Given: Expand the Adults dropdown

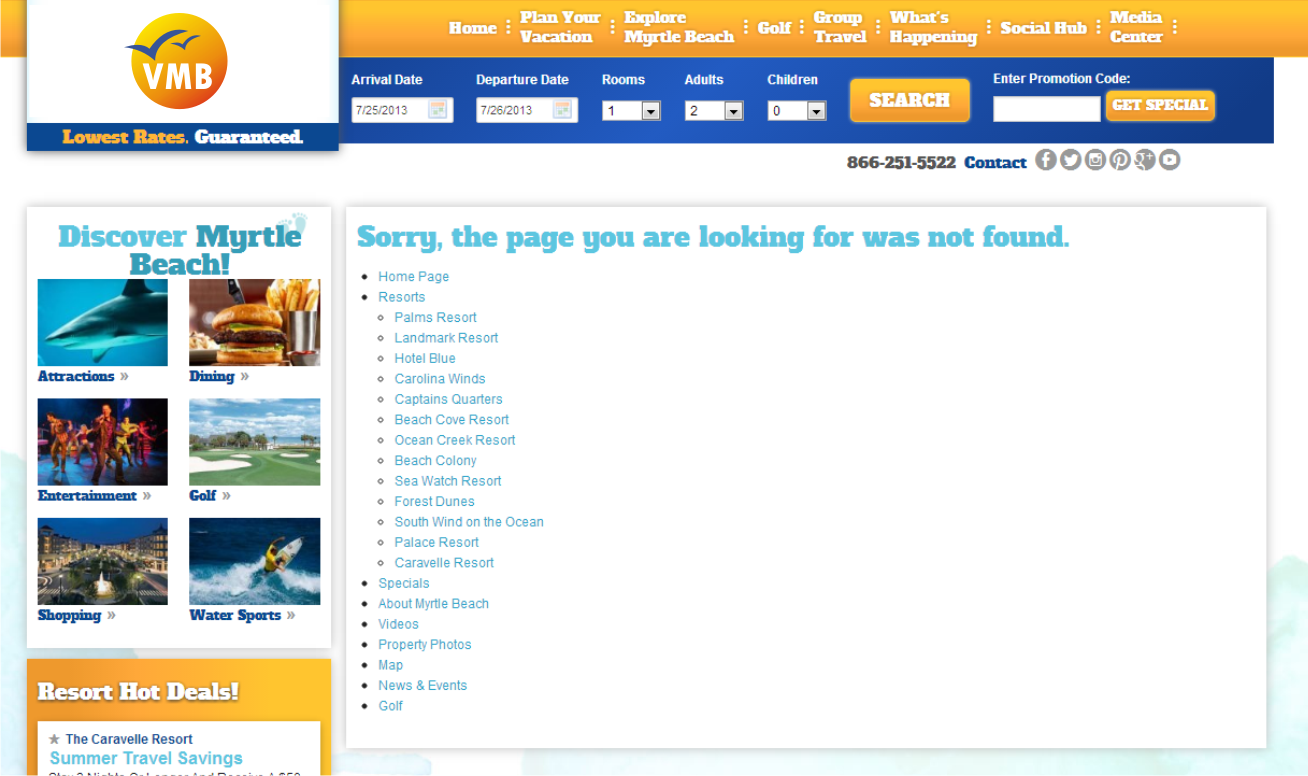Looking at the screenshot, I should [x=714, y=111].
